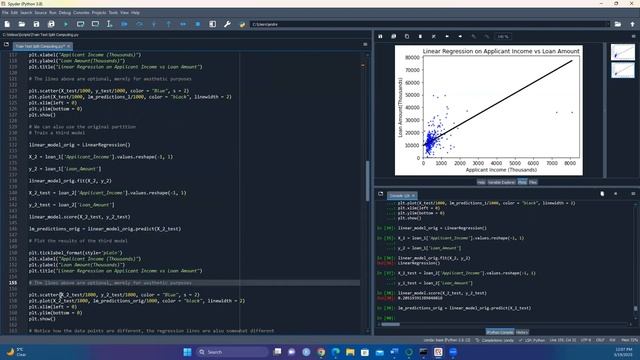The width and height of the screenshot is (640, 360).
Task: Click the Save all files icon
Action: [x=51, y=24]
